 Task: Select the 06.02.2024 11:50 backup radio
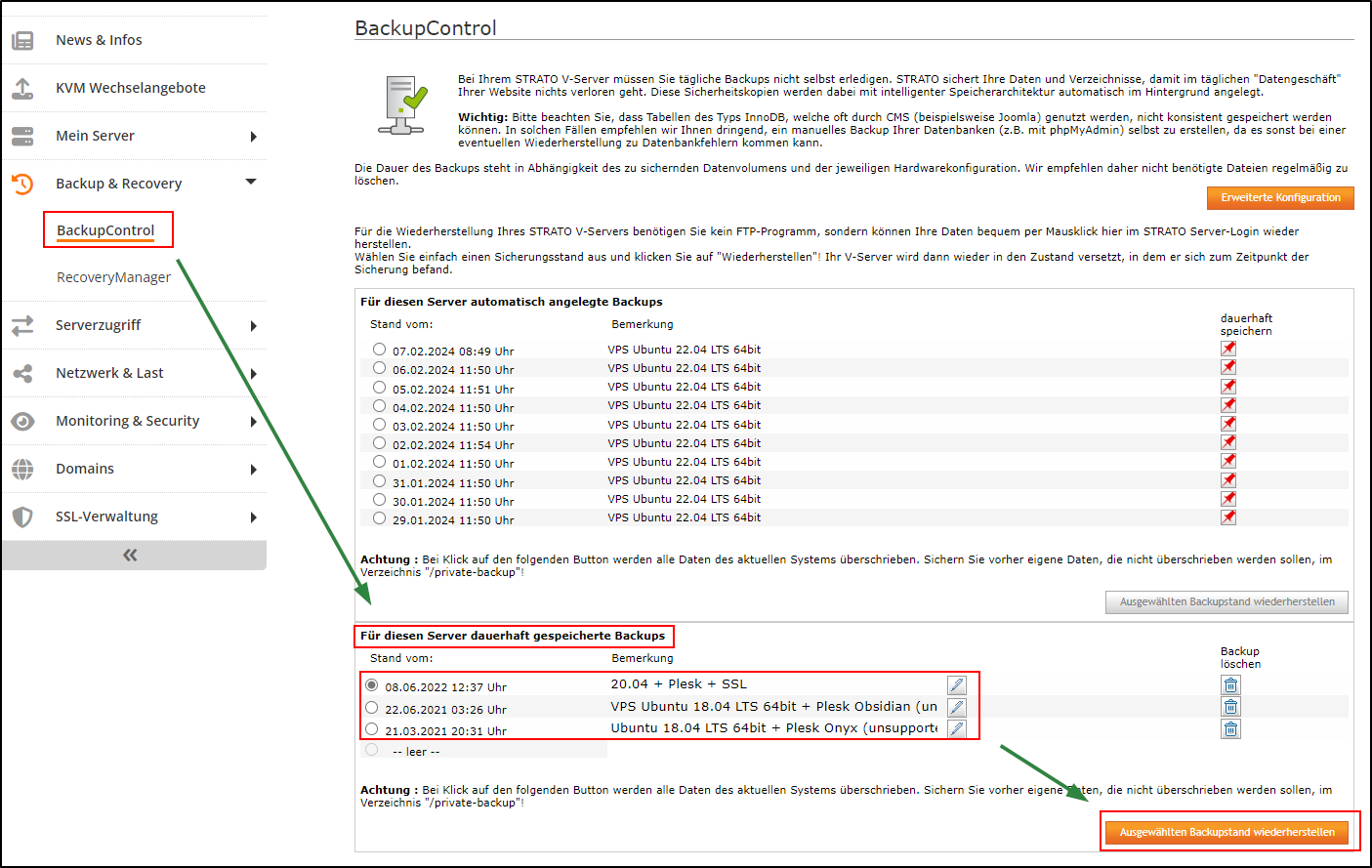(x=379, y=368)
